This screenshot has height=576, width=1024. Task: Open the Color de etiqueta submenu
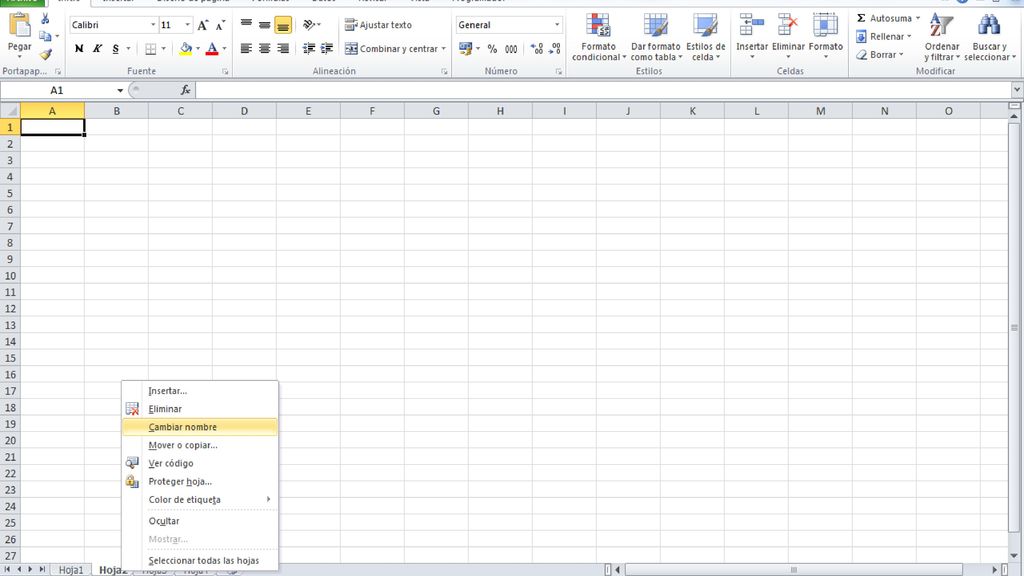(x=200, y=500)
